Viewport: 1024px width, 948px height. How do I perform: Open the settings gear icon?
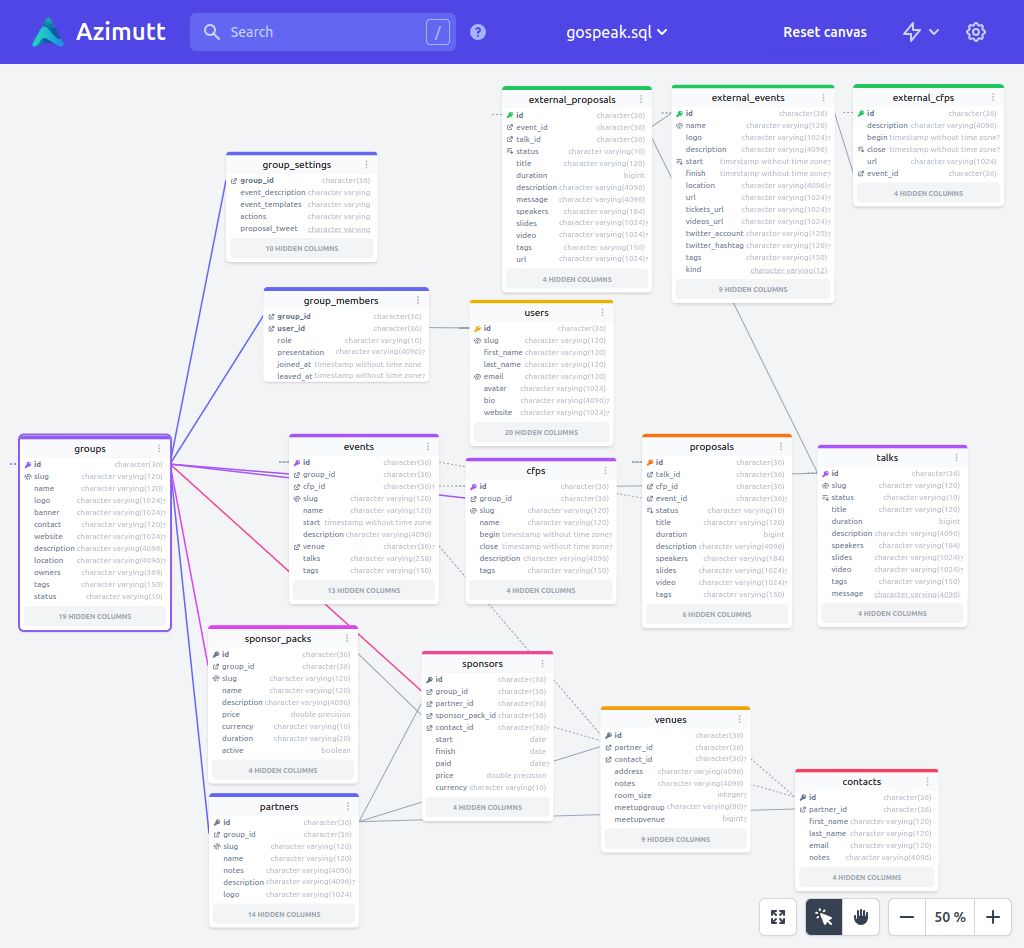tap(975, 31)
